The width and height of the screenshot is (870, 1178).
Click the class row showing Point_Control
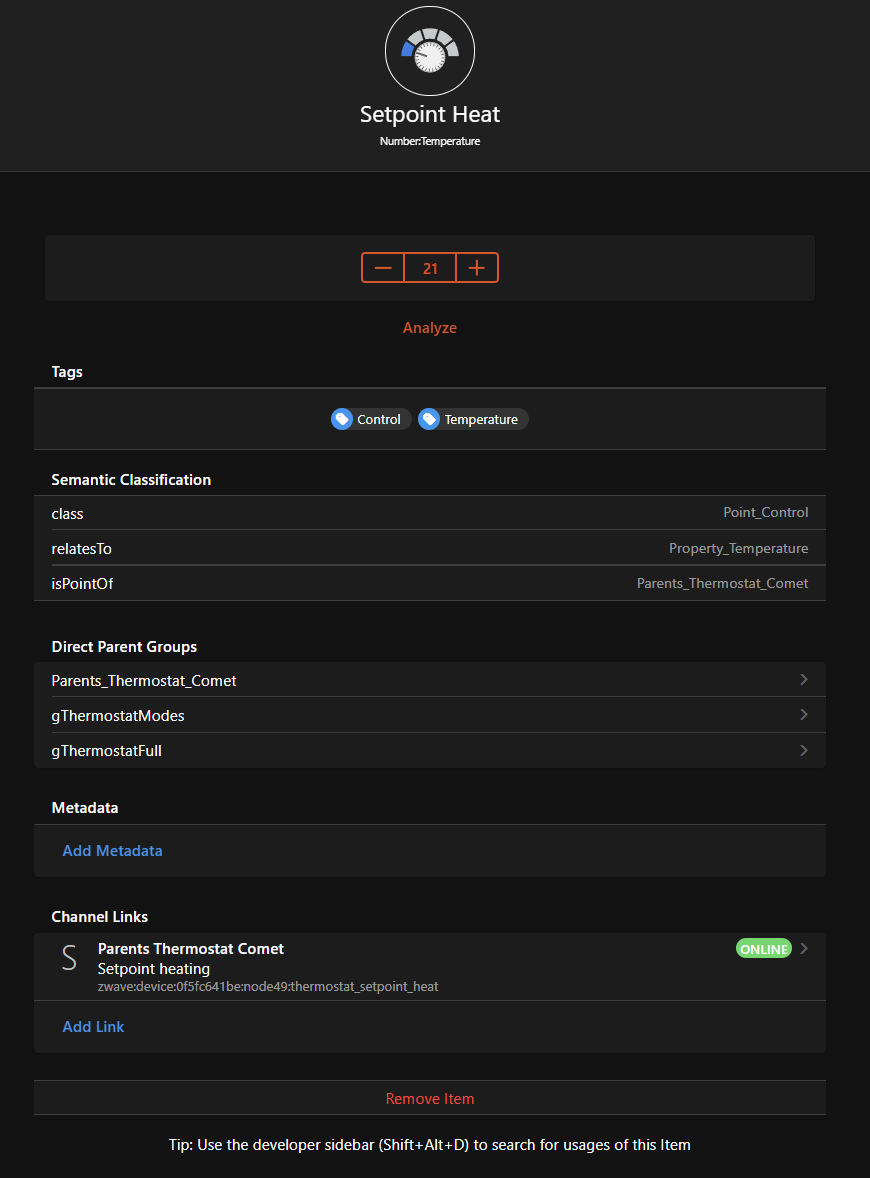coord(430,513)
